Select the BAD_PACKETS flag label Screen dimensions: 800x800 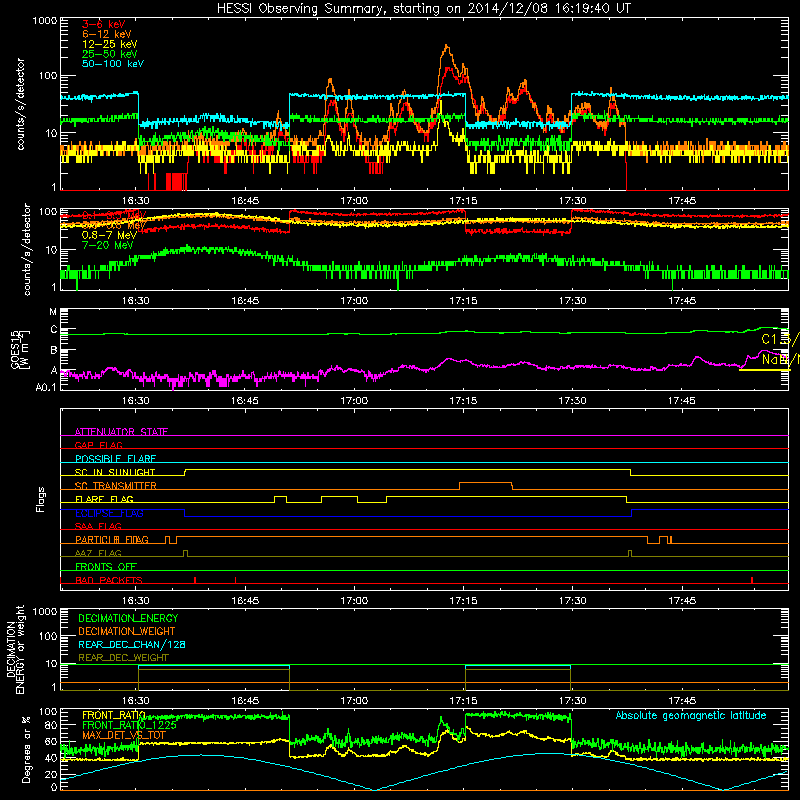(x=109, y=580)
